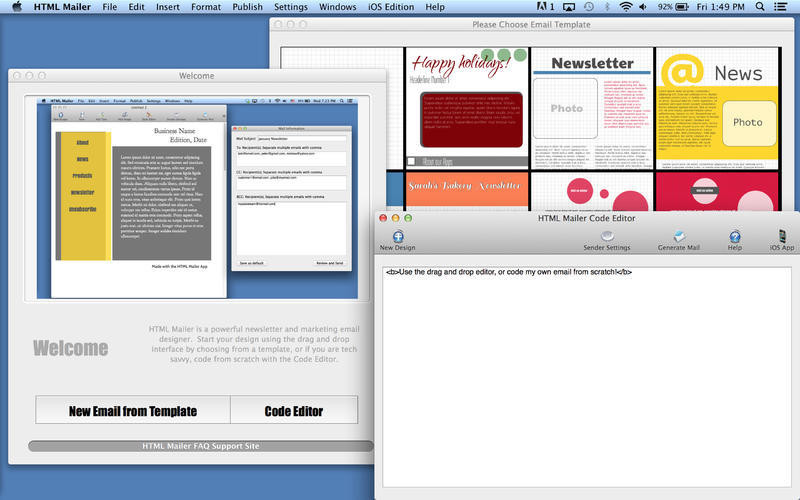This screenshot has height=500, width=800.
Task: Select the white template with pink circles
Action: pyautogui.click(x=592, y=191)
